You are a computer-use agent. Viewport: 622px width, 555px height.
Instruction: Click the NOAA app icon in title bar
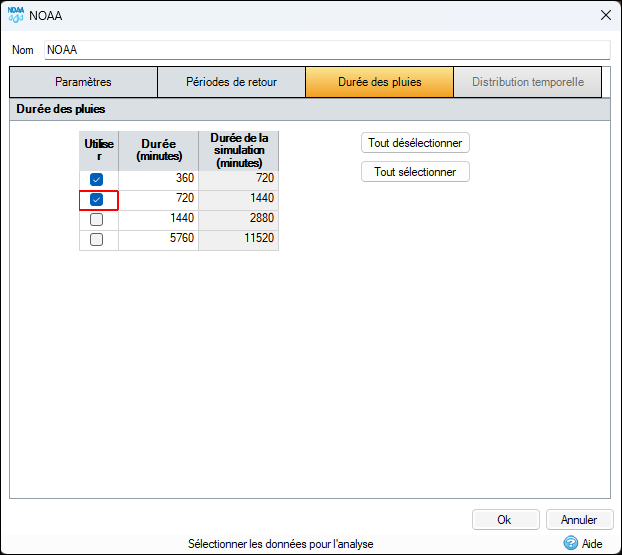click(x=15, y=15)
